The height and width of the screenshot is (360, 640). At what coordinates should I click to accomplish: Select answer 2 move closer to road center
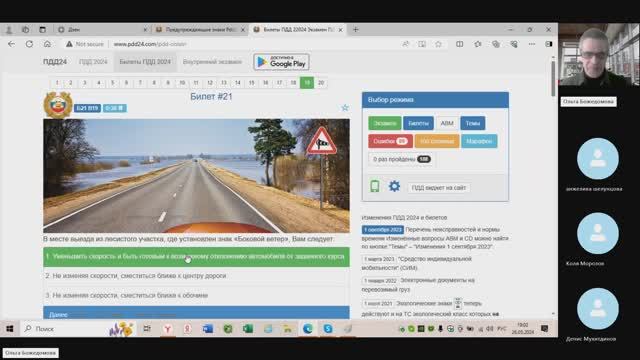coord(196,276)
